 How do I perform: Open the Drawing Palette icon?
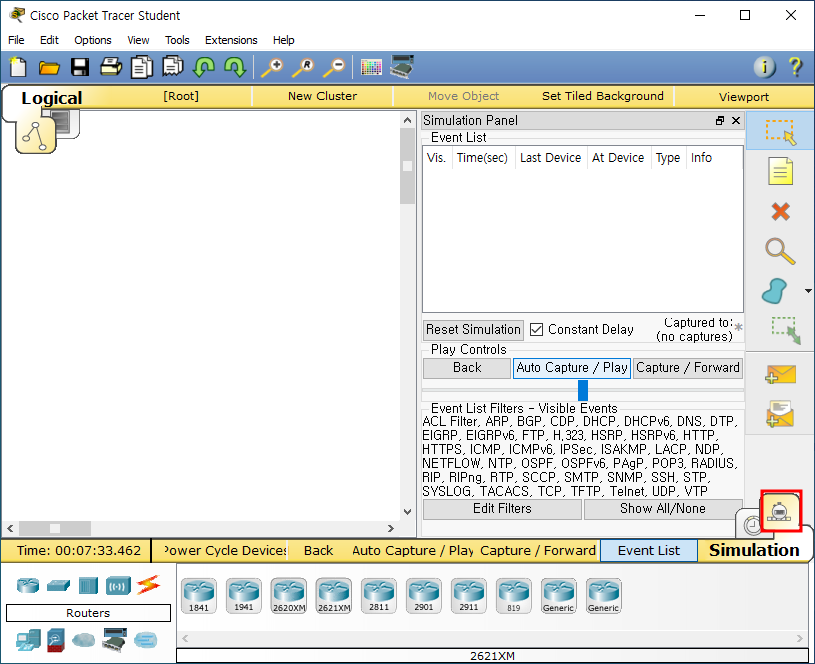tap(371, 68)
